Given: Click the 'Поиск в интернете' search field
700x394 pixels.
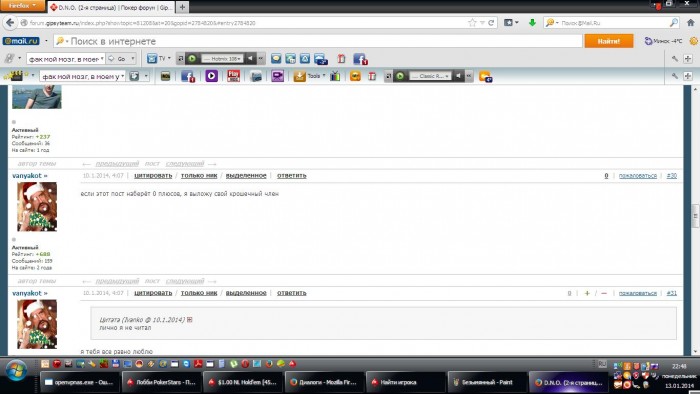Looking at the screenshot, I should [318, 41].
